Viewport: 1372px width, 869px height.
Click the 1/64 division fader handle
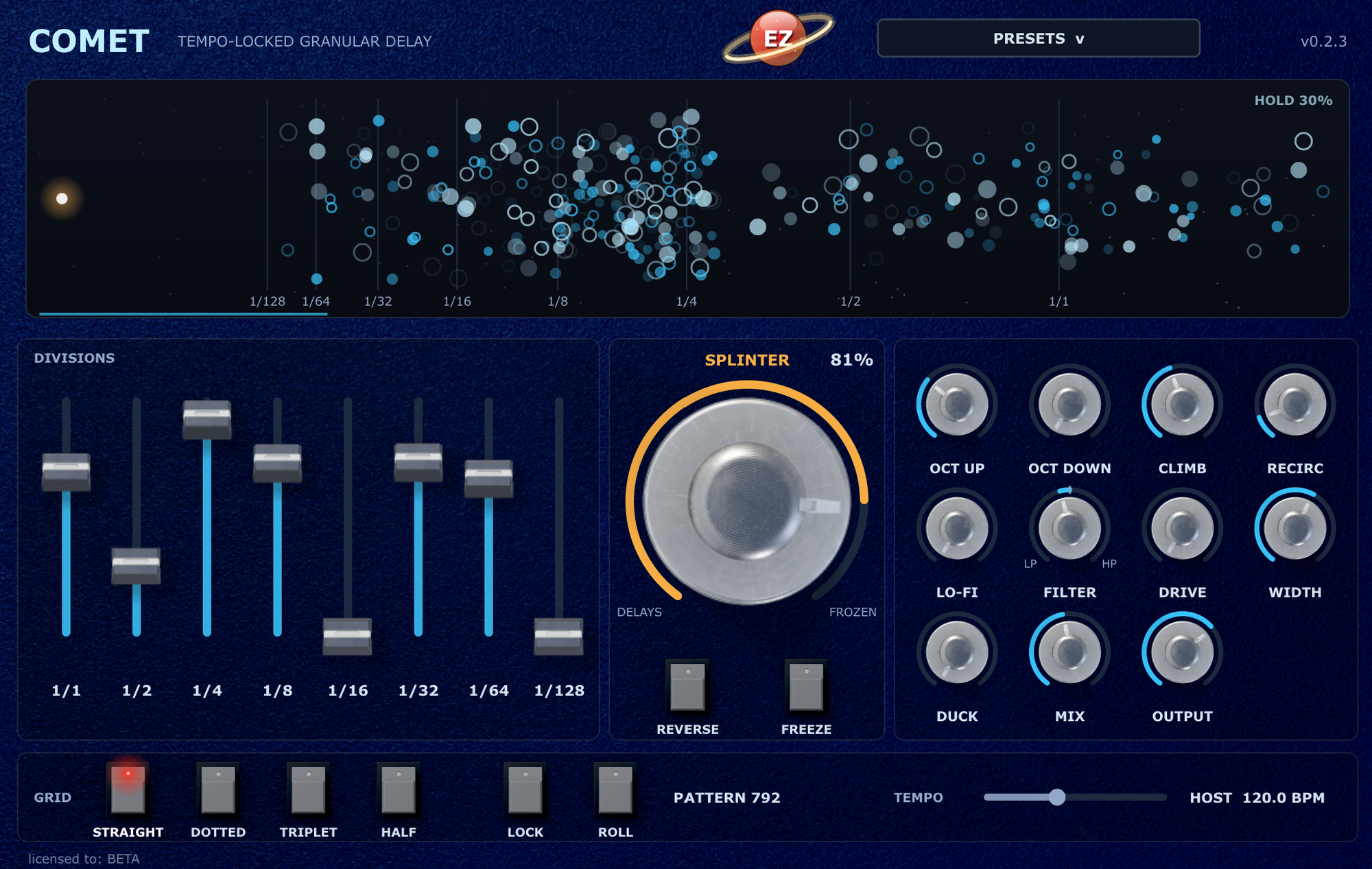click(x=489, y=479)
